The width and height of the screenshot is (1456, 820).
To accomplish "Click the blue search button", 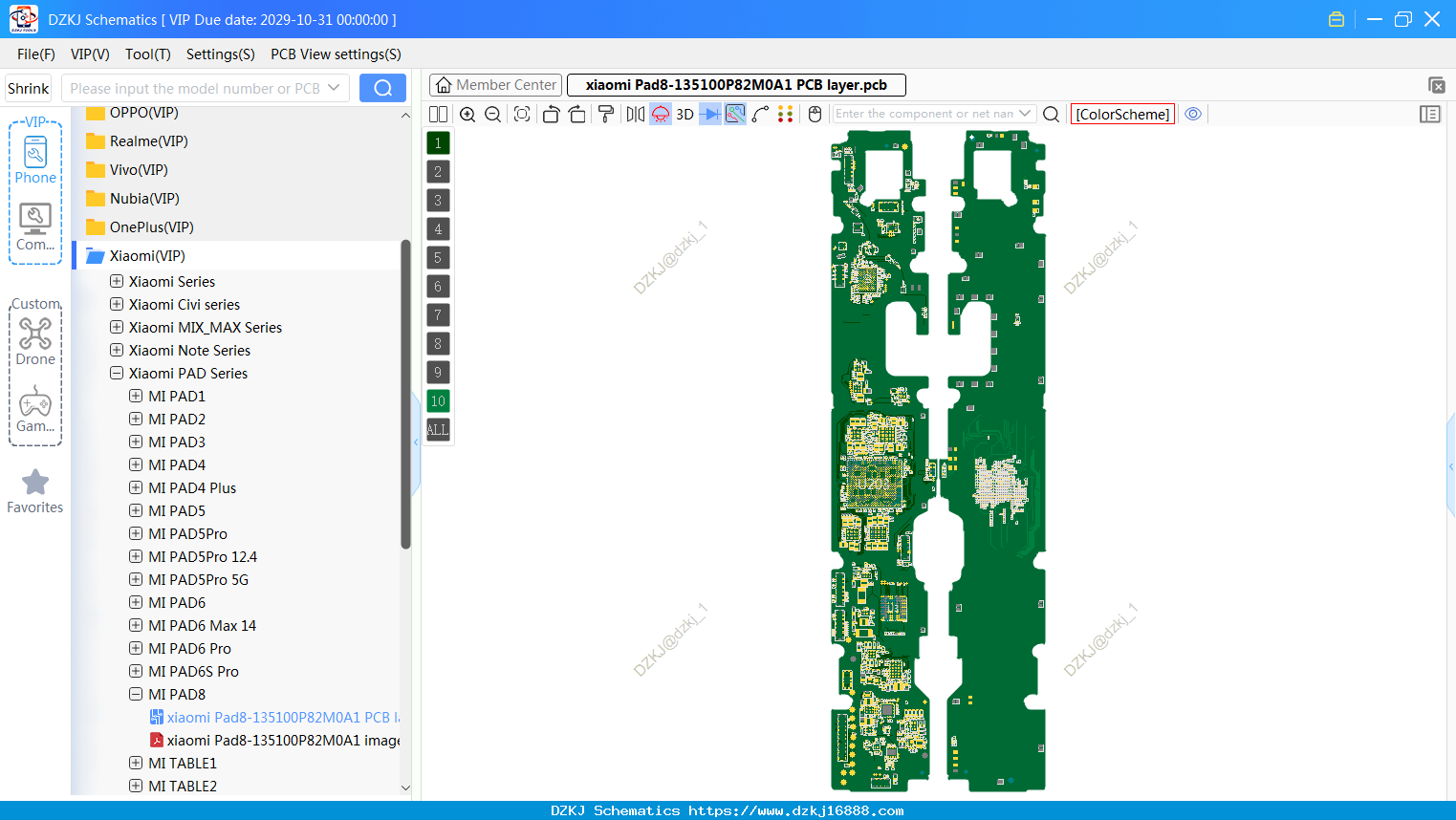I will point(382,88).
